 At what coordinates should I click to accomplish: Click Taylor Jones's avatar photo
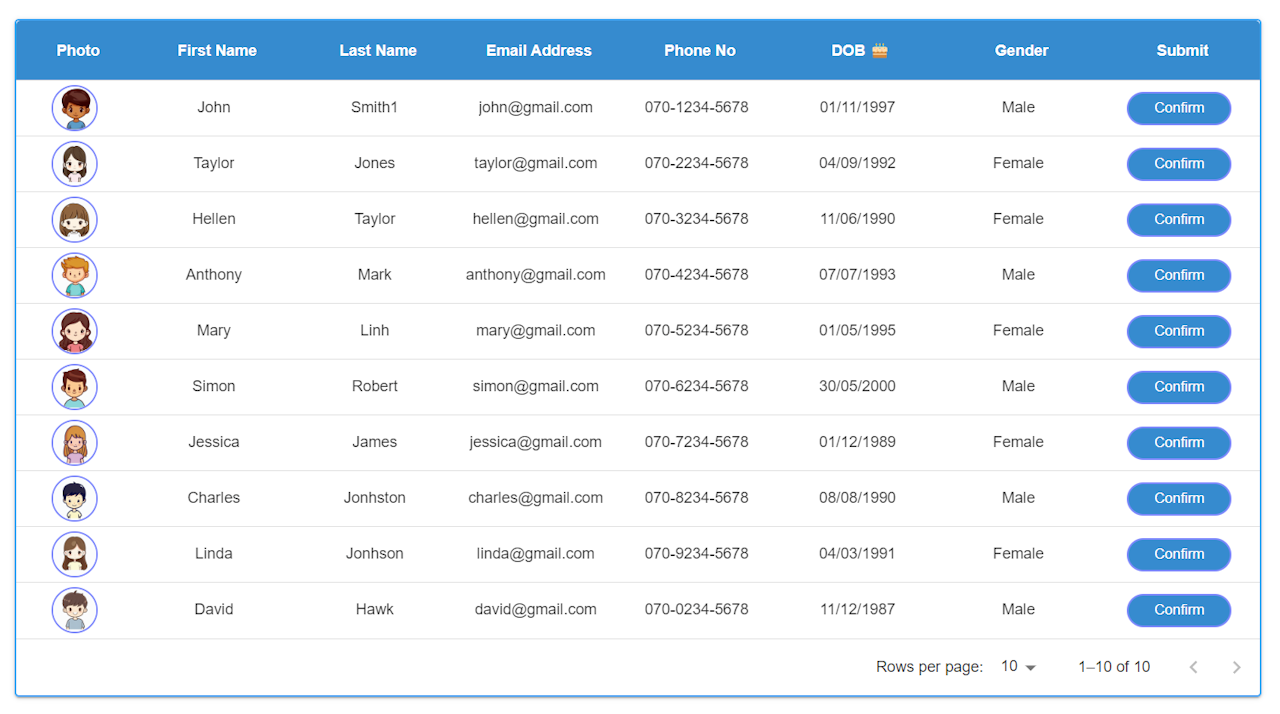[75, 164]
